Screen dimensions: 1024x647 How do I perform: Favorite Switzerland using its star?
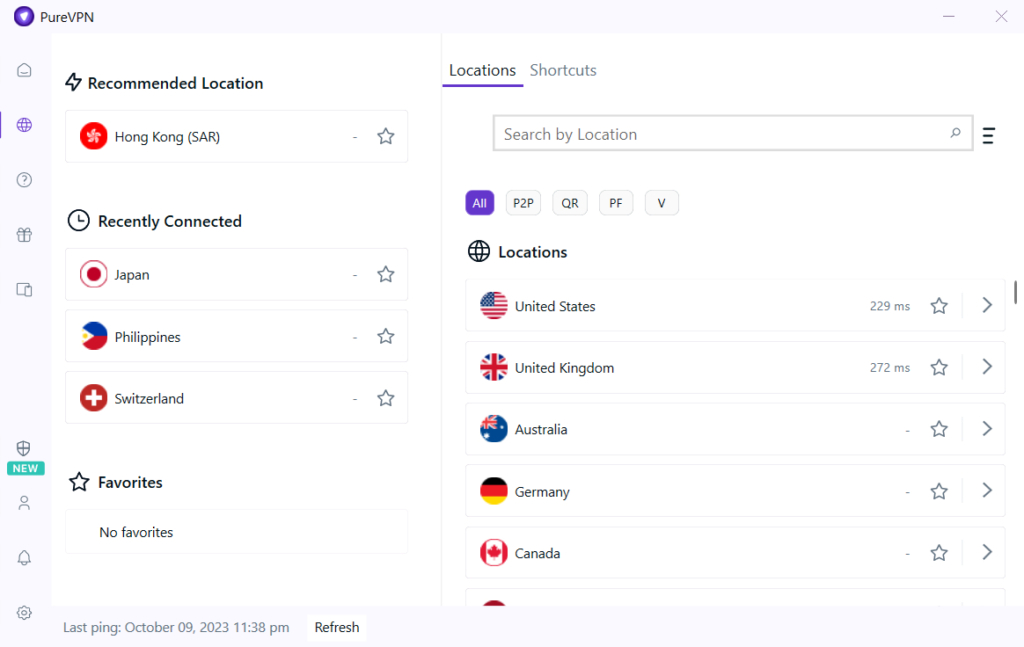coord(385,397)
